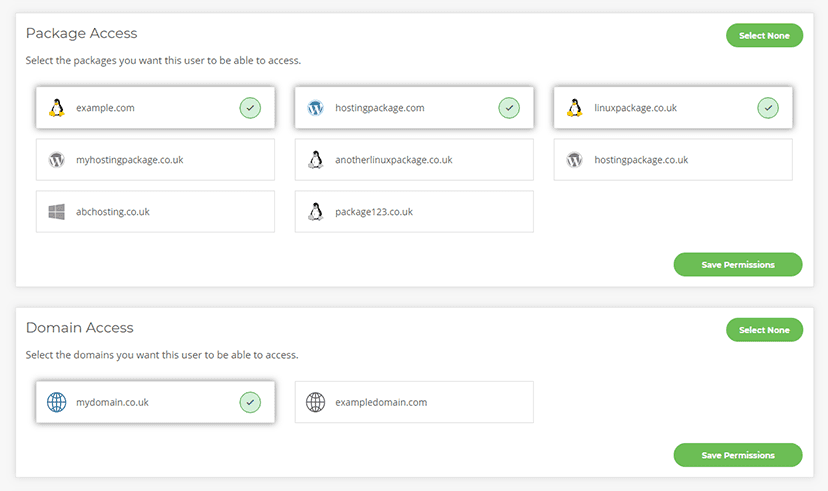Click the 'Select the packages you want' description
Screen dimensions: 828x491
coord(163,61)
